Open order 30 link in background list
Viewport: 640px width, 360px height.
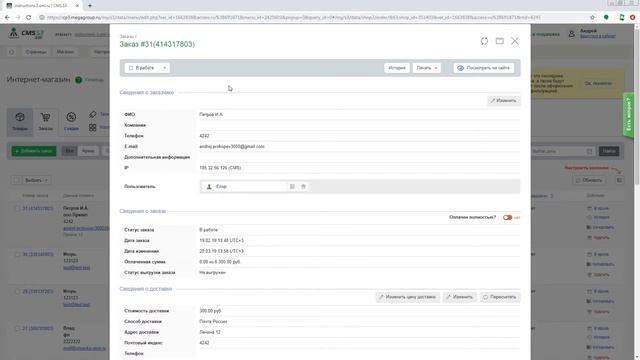38,254
